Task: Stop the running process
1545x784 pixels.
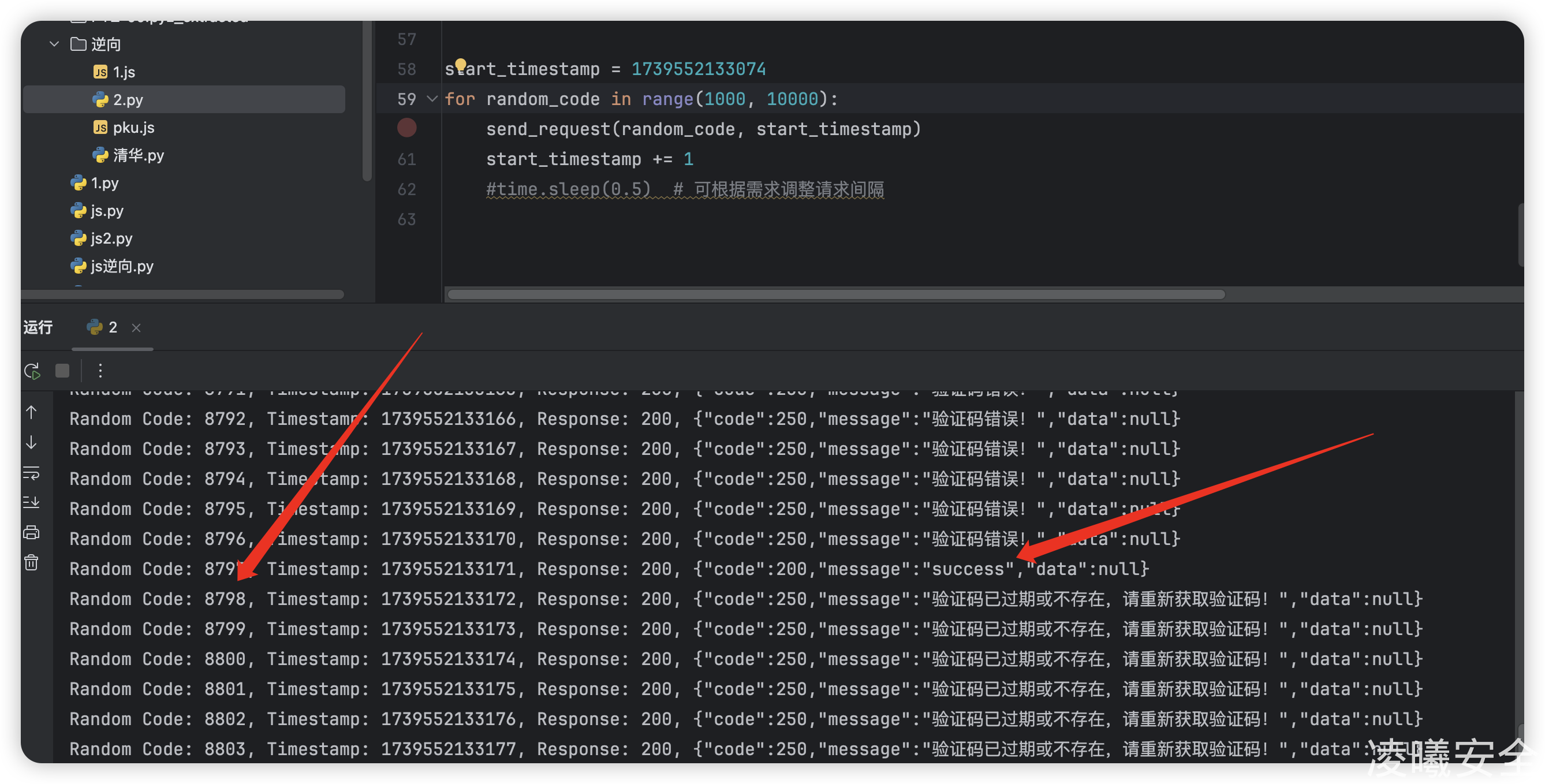Action: point(62,371)
